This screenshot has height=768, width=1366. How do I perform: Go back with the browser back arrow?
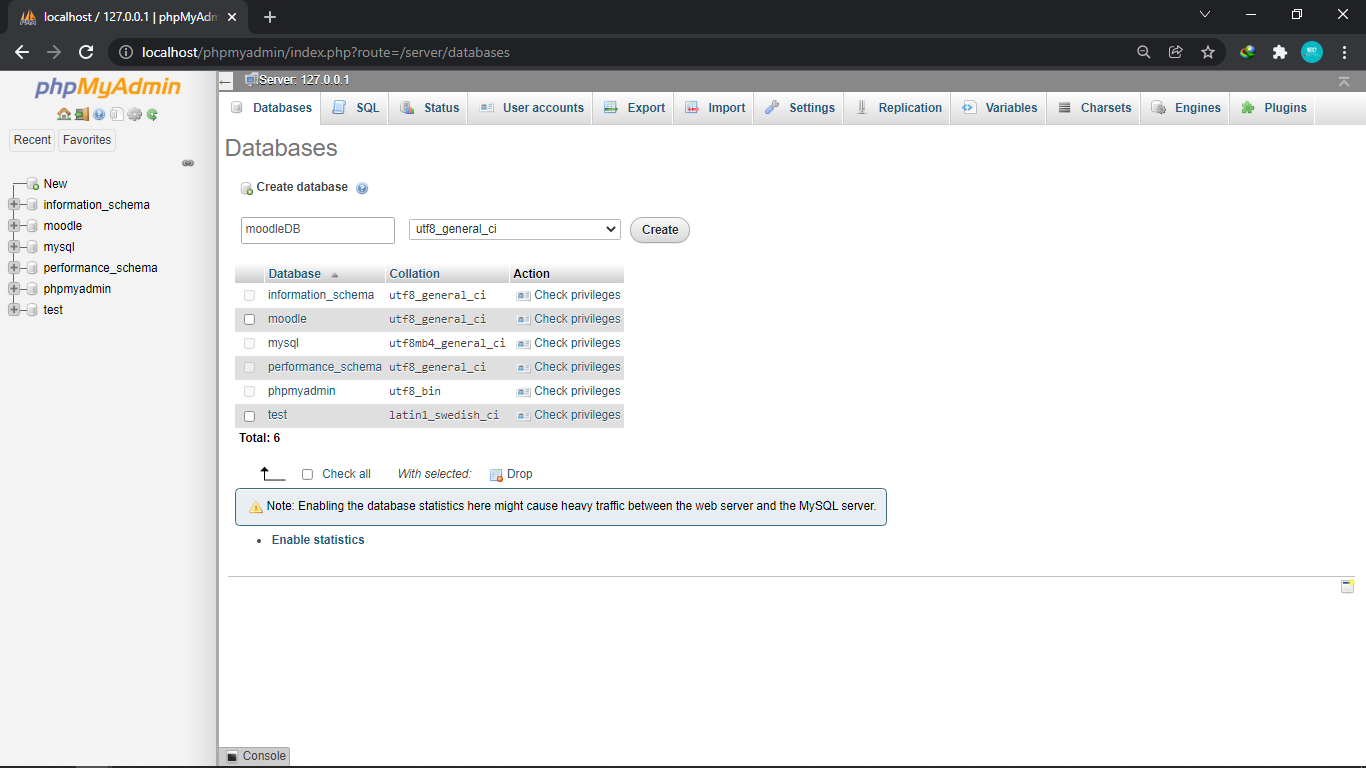coord(22,52)
